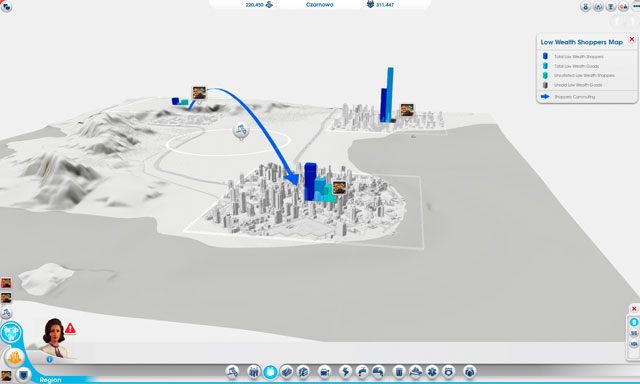
Task: Open the last data map icon in the bottom bar
Action: (x=470, y=372)
